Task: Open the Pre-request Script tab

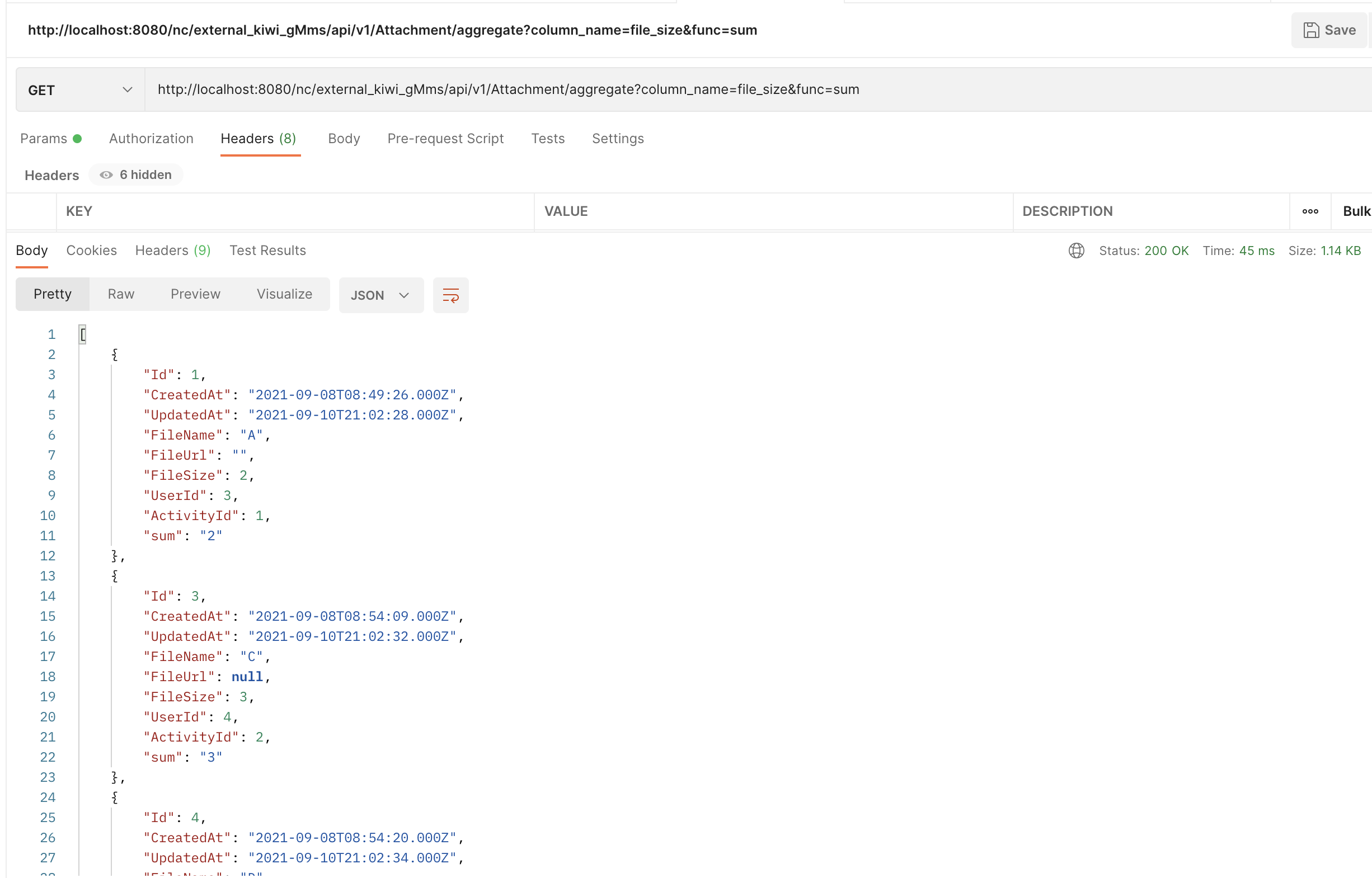Action: coord(445,139)
